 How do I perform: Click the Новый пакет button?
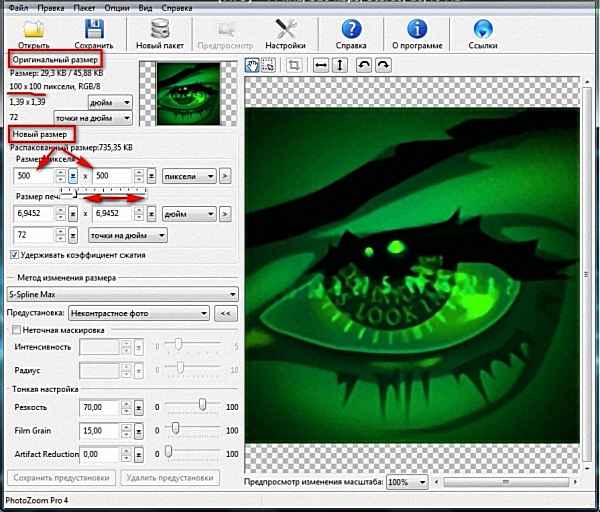click(x=162, y=33)
